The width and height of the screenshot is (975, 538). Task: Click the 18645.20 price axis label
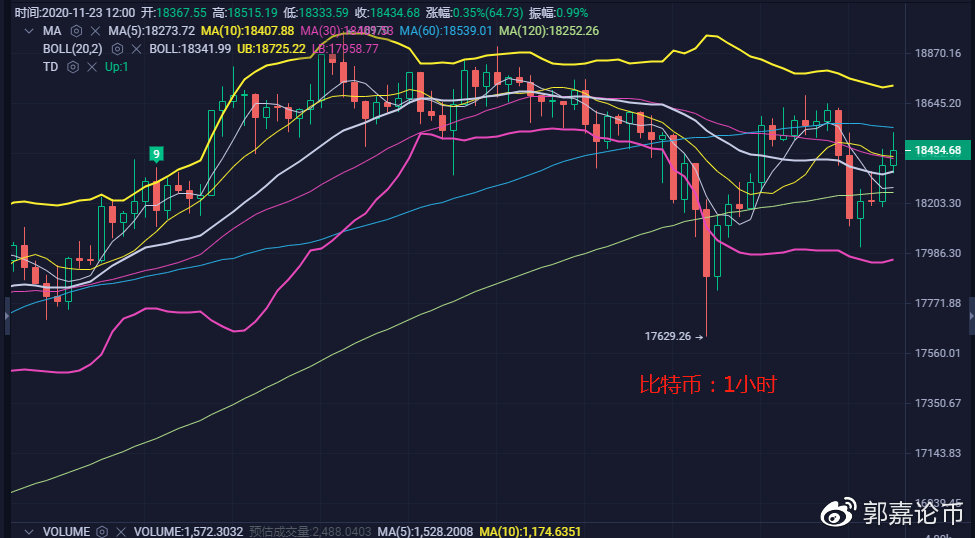pos(938,103)
